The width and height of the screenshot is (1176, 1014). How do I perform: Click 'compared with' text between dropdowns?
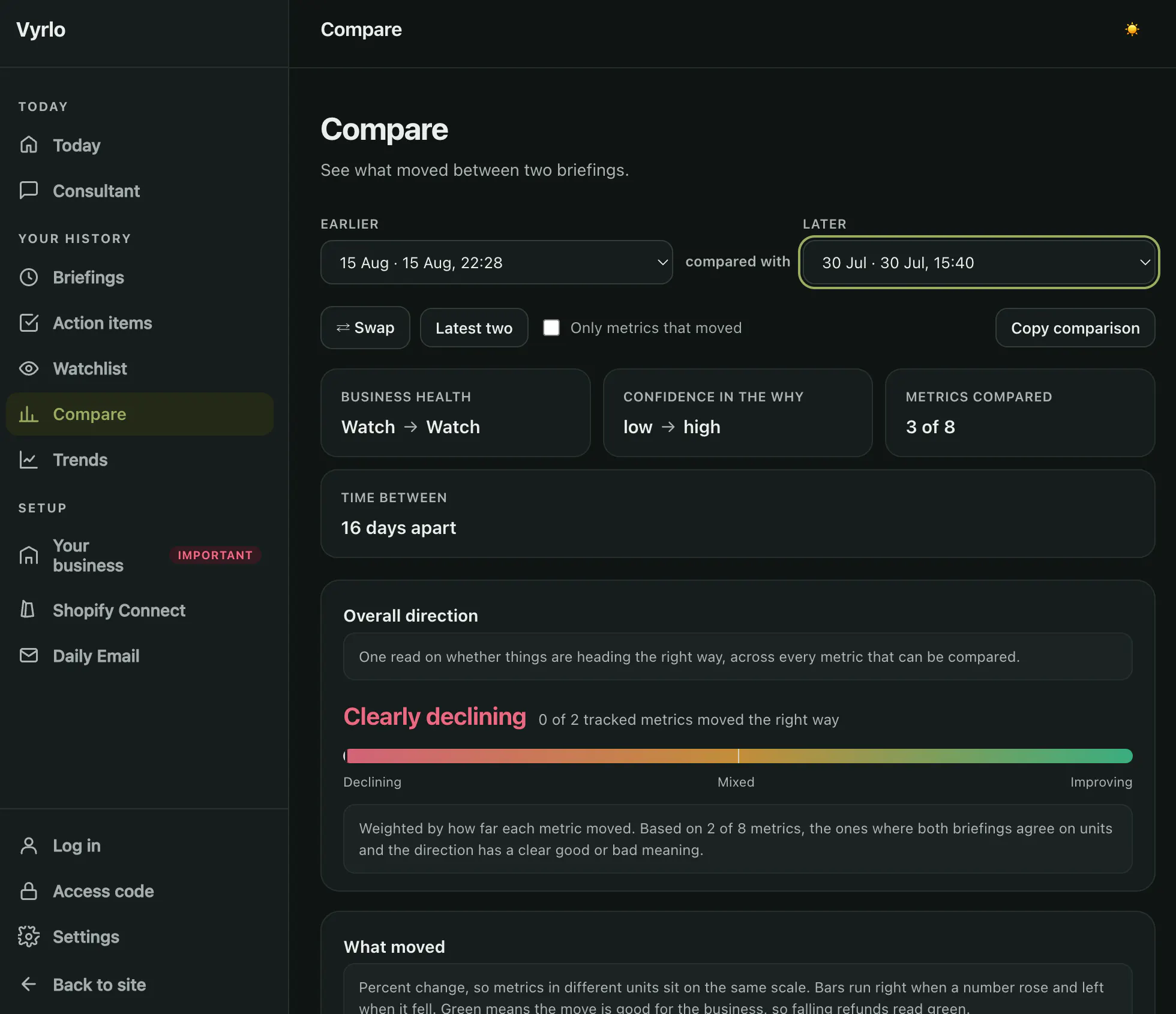737,262
